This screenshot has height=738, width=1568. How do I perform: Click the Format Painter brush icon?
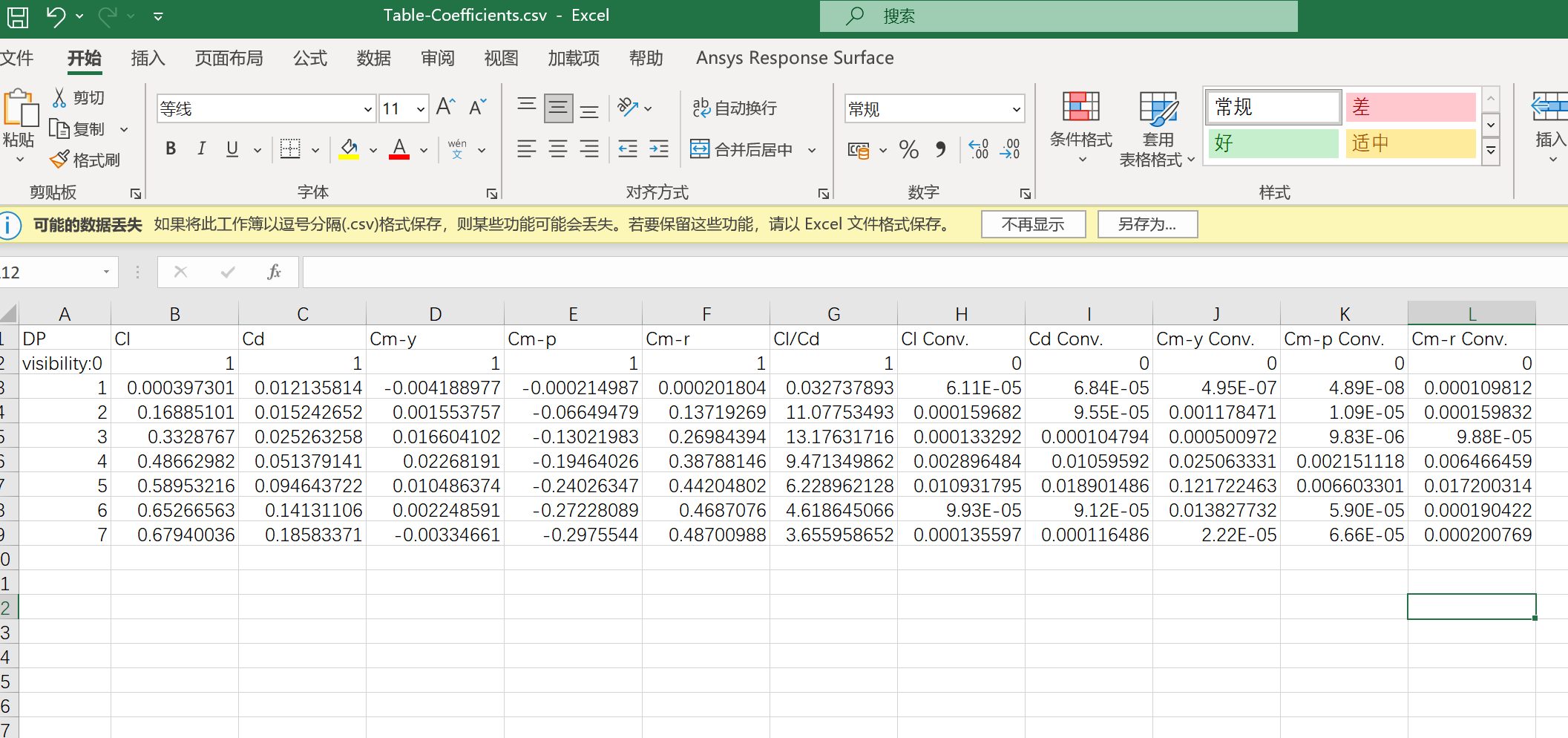pyautogui.click(x=59, y=160)
